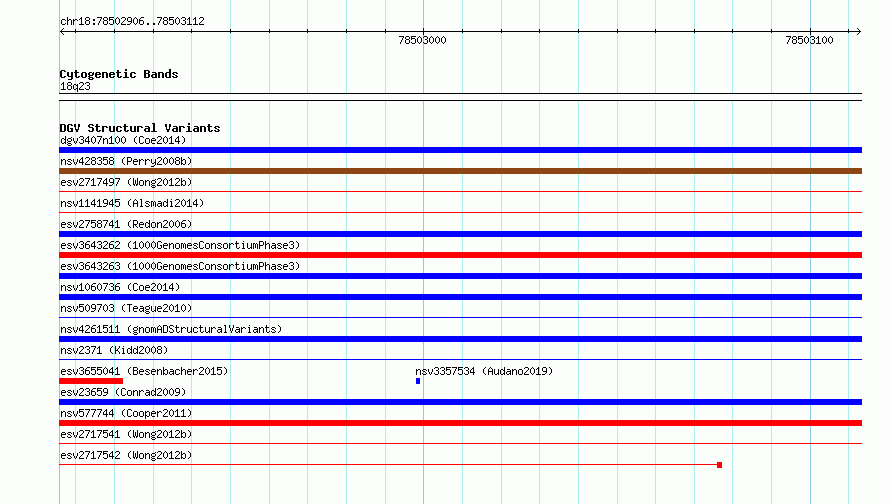Select the 18q23 band label
This screenshot has height=504, width=890.
75,86
